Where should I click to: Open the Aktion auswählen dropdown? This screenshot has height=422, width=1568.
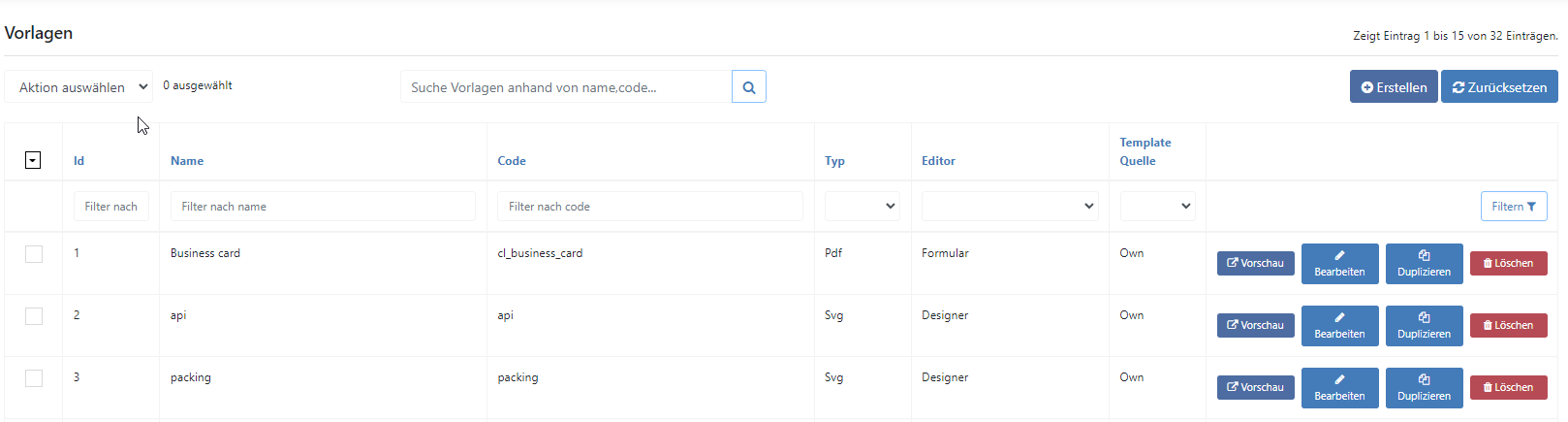tap(78, 86)
